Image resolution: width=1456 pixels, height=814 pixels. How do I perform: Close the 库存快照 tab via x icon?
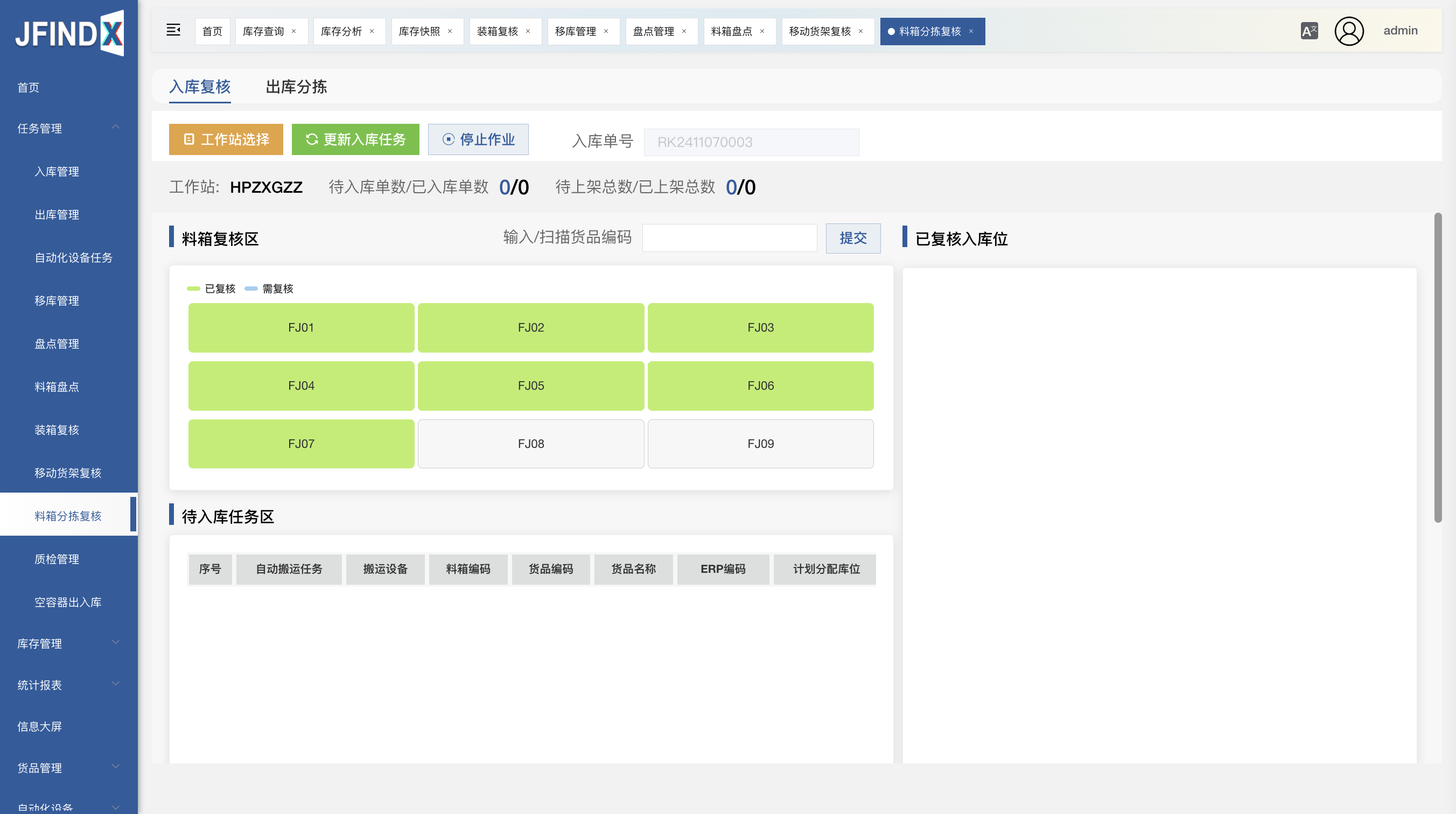click(450, 31)
